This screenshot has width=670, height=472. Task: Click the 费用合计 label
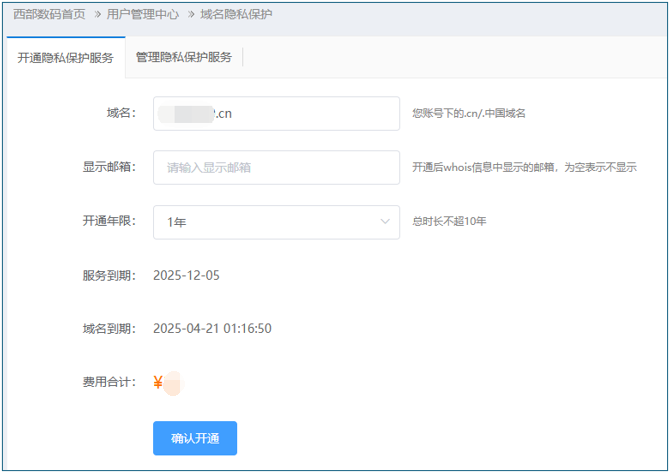[x=108, y=382]
